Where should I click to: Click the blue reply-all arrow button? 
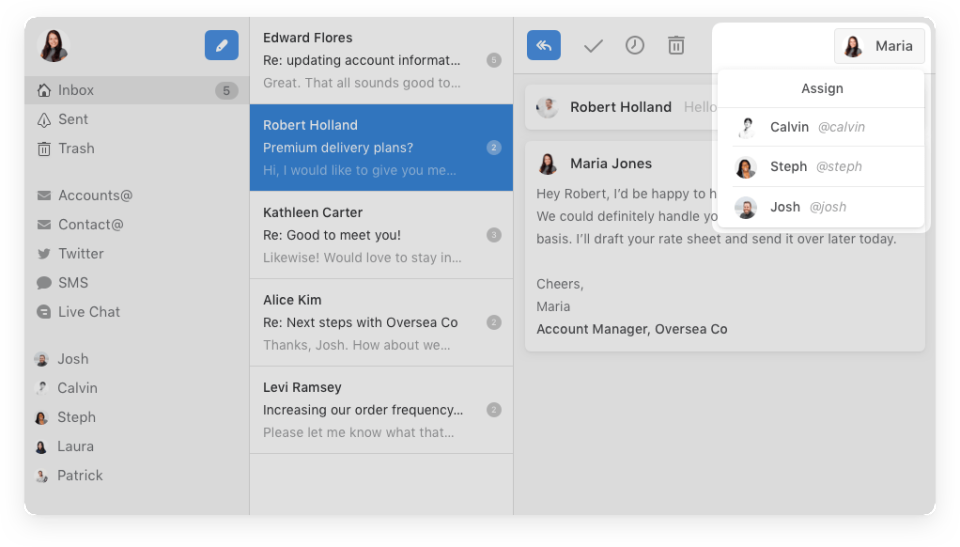tap(544, 45)
